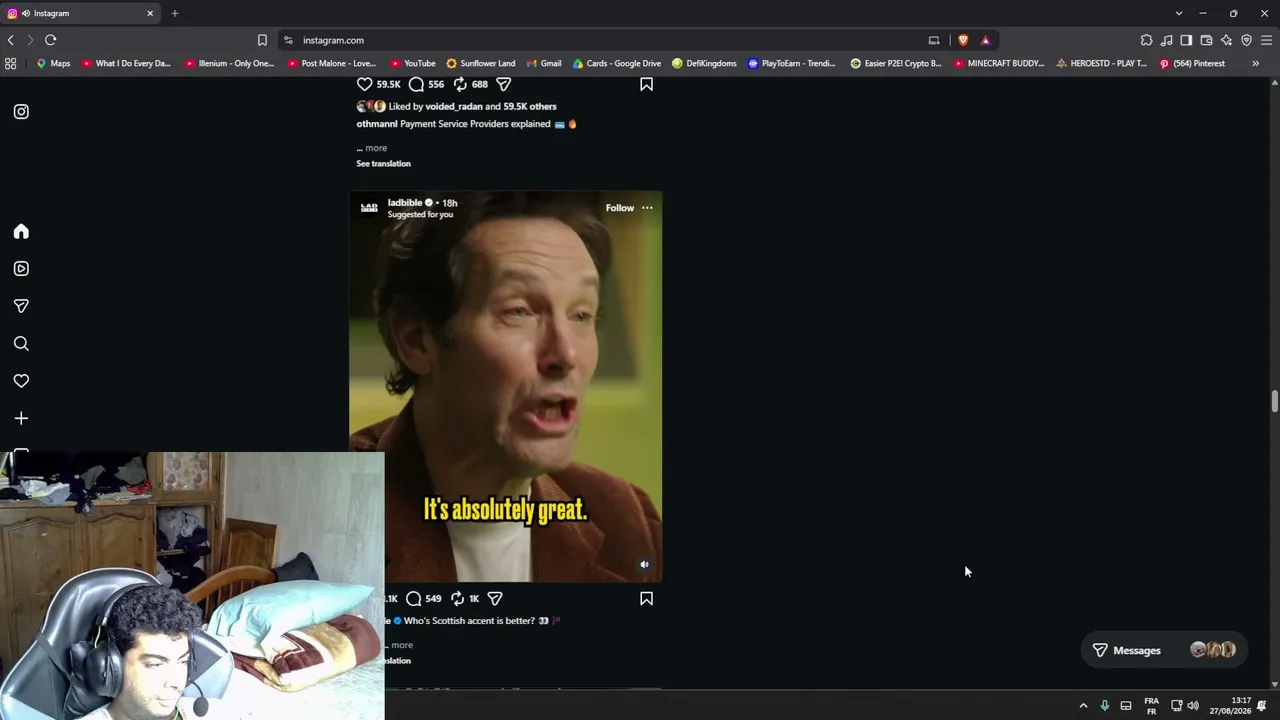Show the browser sidebar panel
Image resolution: width=1280 pixels, height=720 pixels.
1186,40
